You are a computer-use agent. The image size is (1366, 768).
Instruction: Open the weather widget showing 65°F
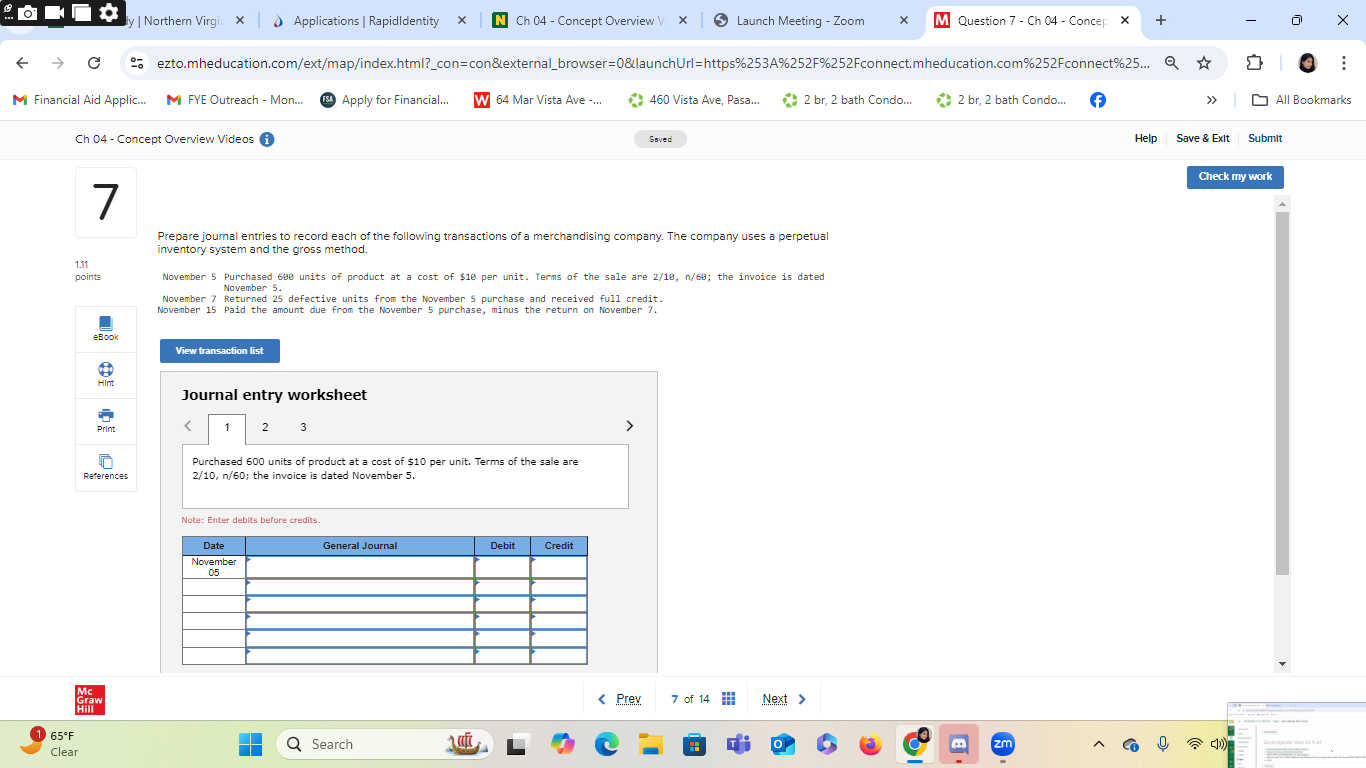coord(50,743)
